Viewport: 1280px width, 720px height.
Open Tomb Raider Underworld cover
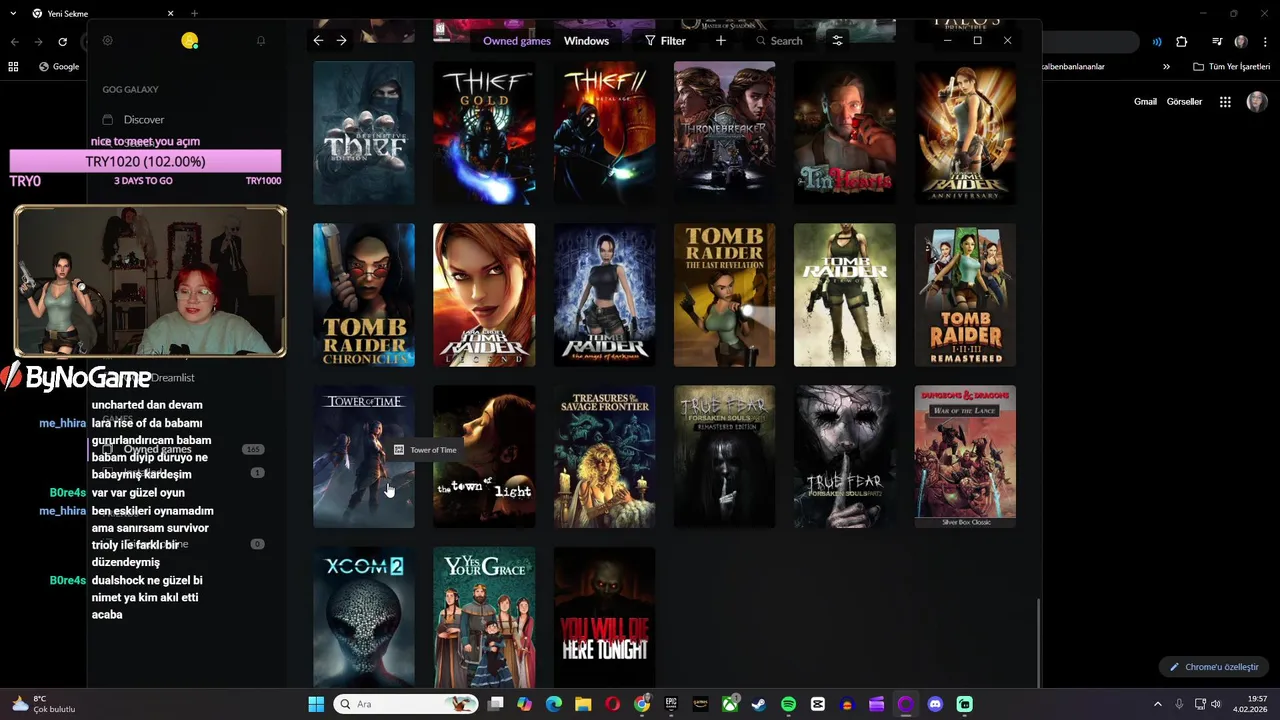point(845,295)
